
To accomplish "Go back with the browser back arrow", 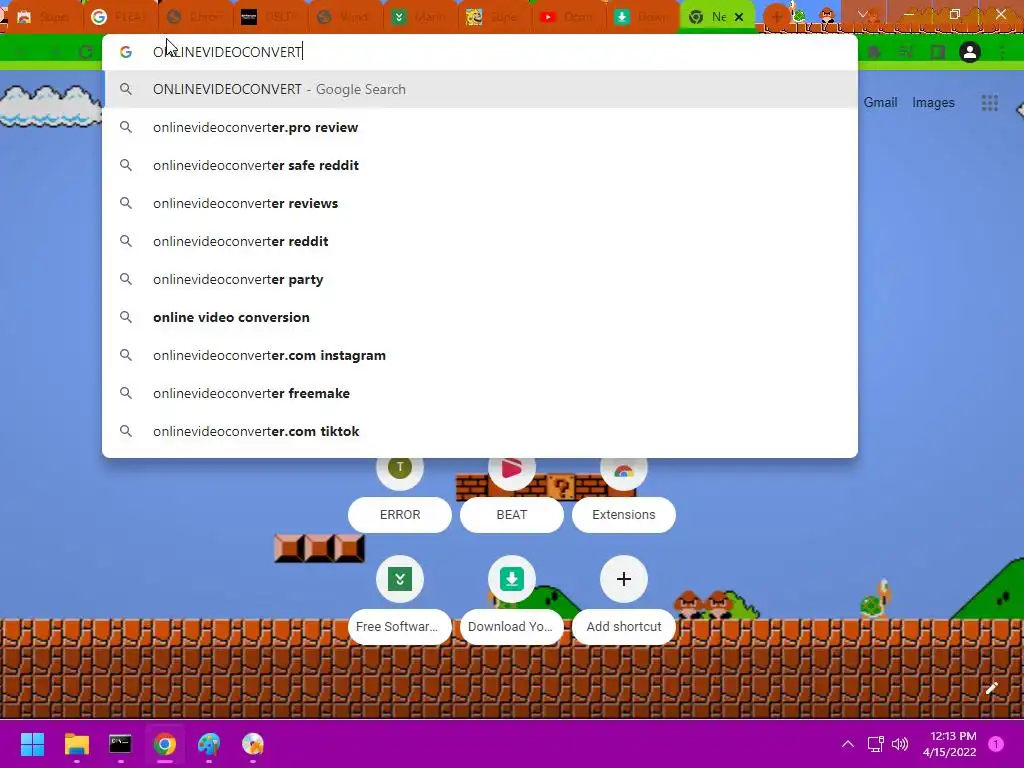I will point(21,52).
